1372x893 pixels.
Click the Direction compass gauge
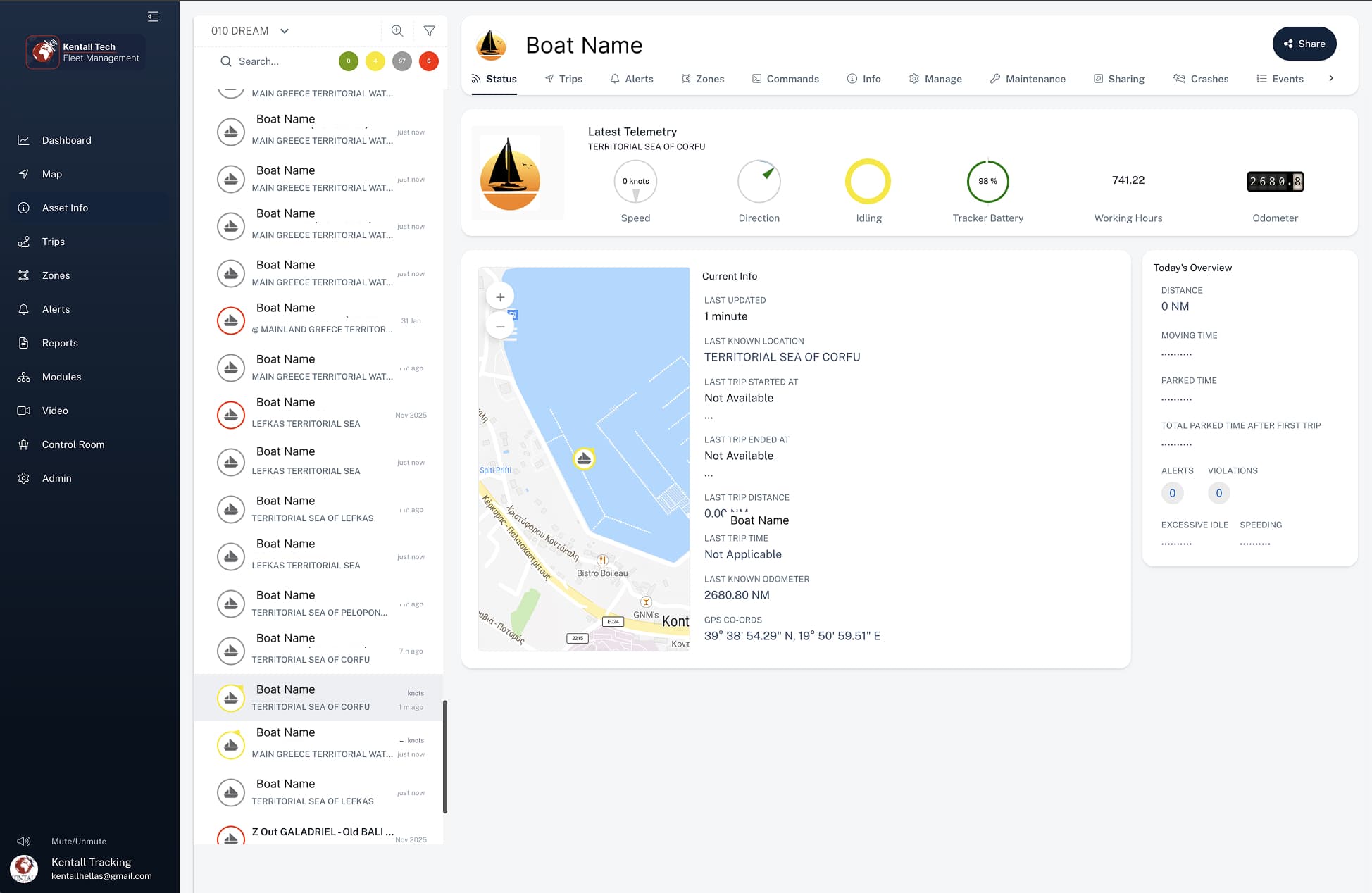(x=759, y=182)
